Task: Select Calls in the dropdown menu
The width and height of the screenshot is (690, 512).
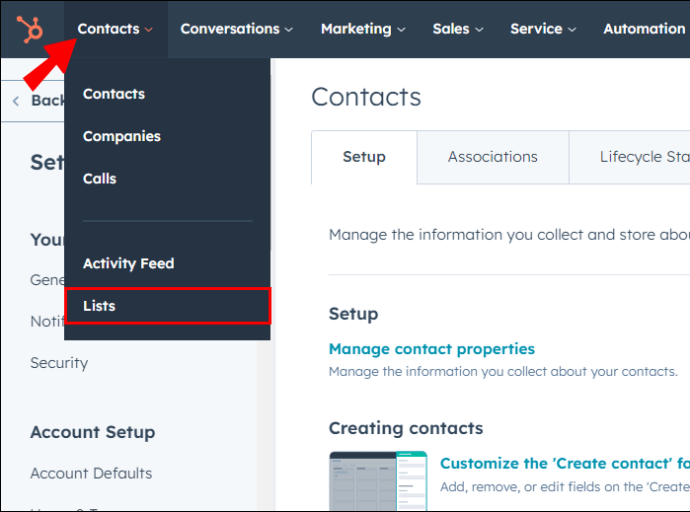Action: [100, 179]
